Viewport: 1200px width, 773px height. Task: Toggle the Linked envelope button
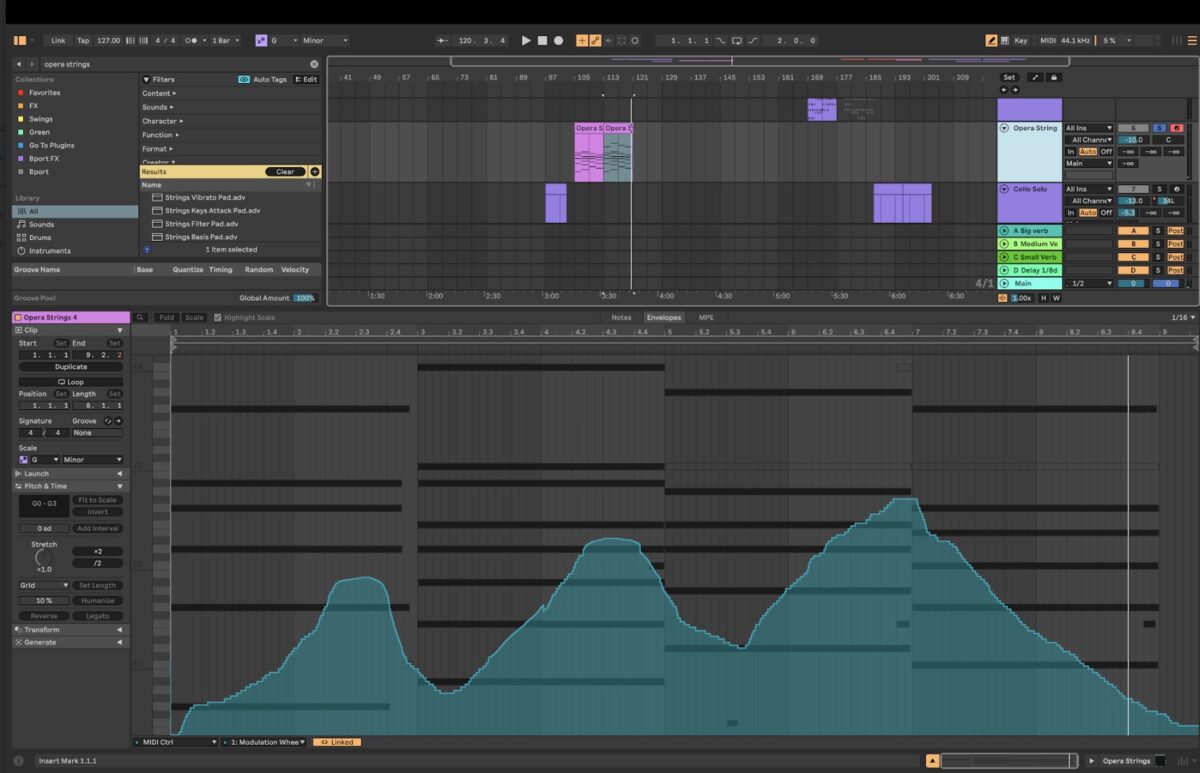click(x=337, y=742)
